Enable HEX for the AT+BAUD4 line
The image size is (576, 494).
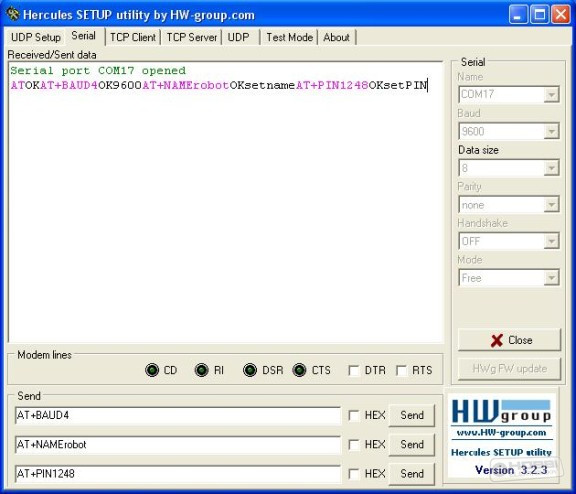point(354,415)
